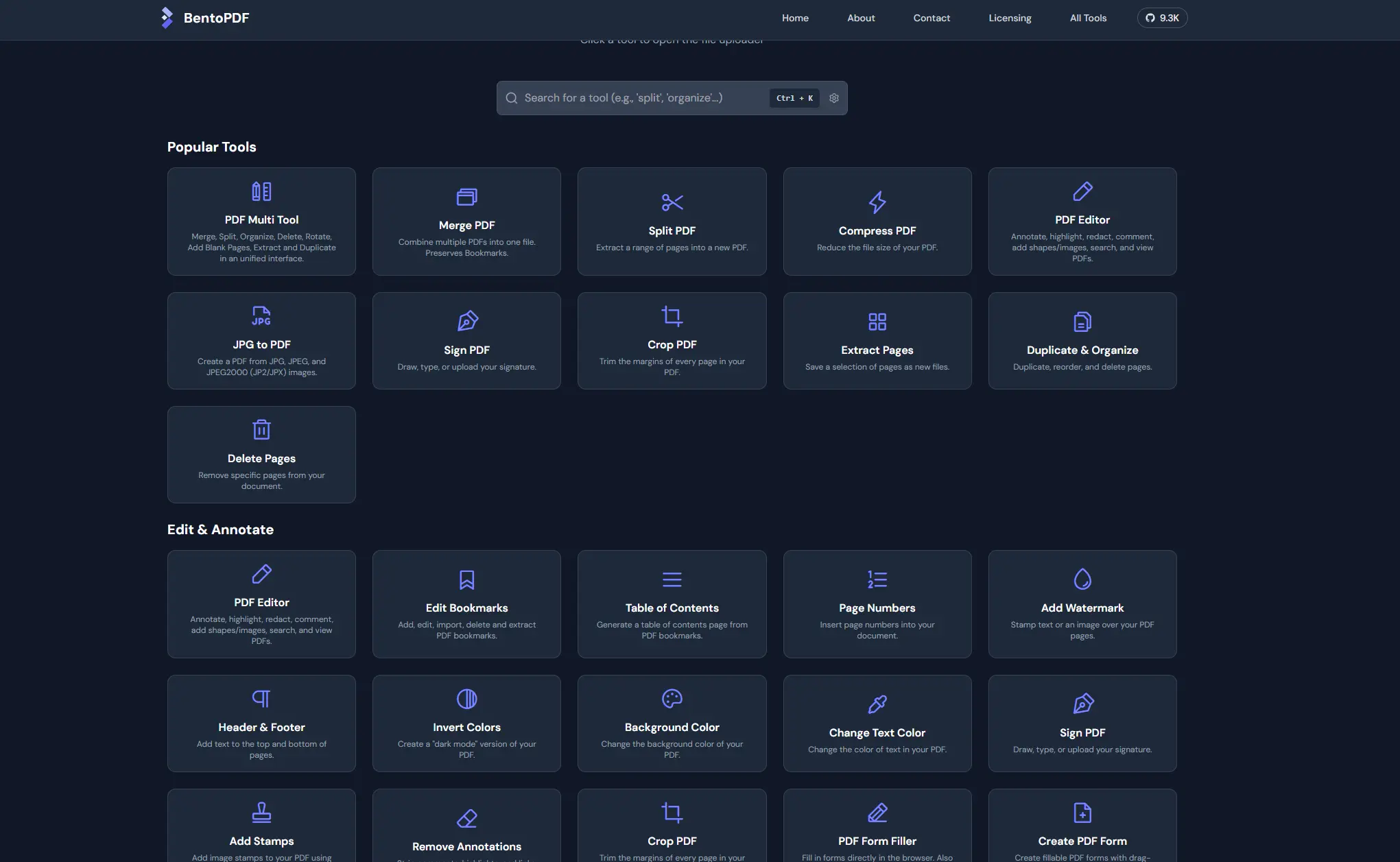The width and height of the screenshot is (1400, 862).
Task: Click the Add Stamps stamp icon
Action: pos(261,813)
